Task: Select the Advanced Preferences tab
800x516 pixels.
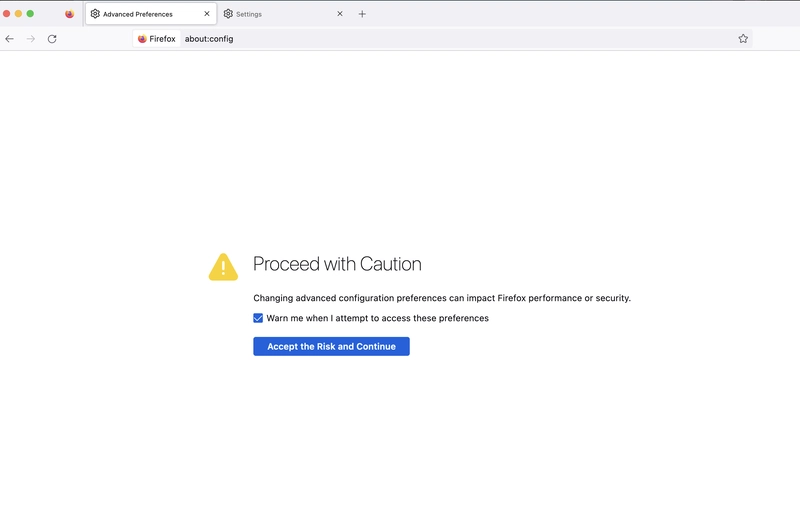Action: (x=151, y=14)
